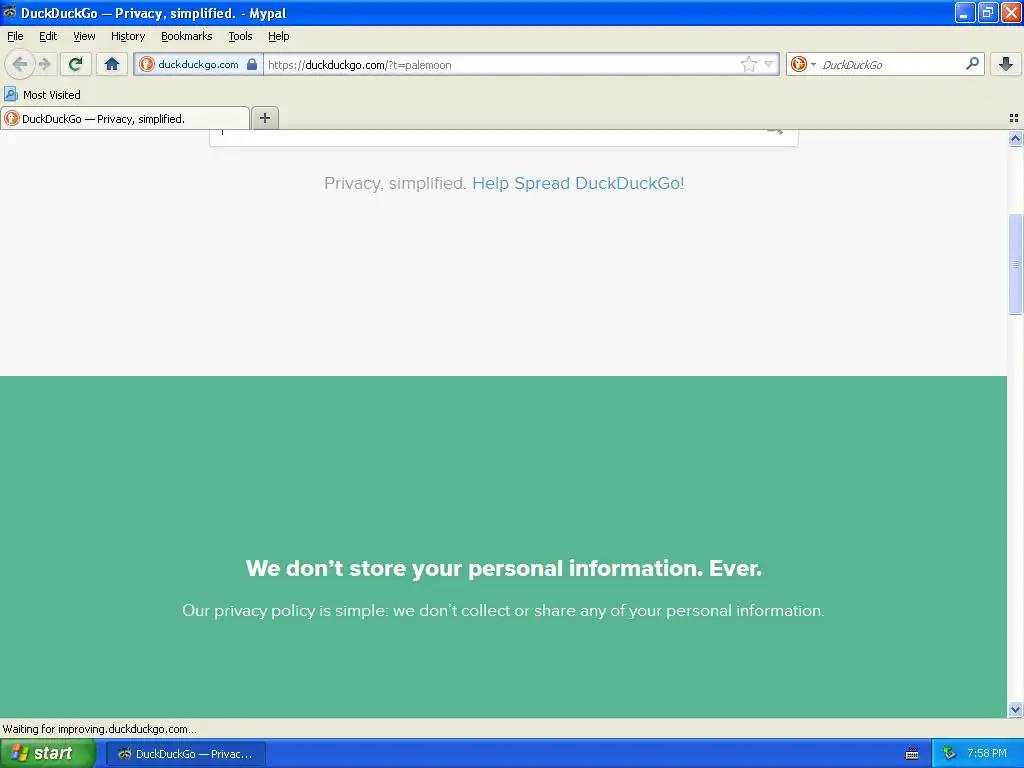
Task: Click the 'Waiting for improving.duckduckgo.com' status text
Action: tap(99, 729)
